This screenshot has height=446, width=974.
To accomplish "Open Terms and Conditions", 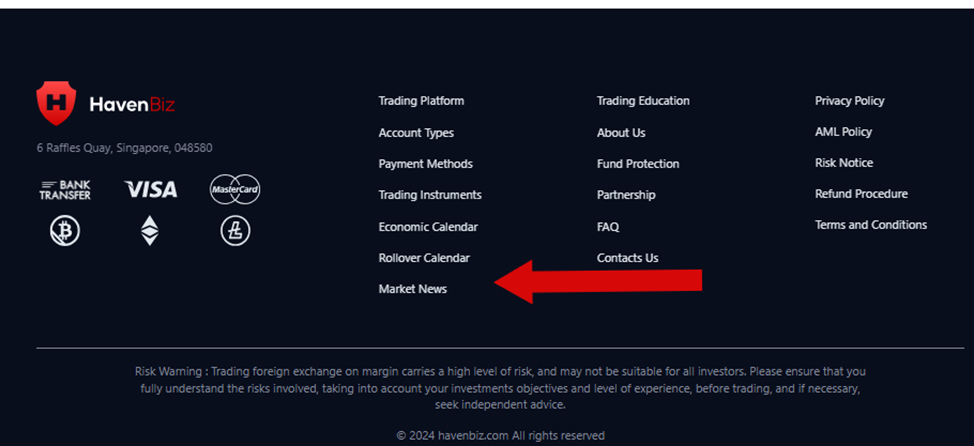I will [x=871, y=225].
